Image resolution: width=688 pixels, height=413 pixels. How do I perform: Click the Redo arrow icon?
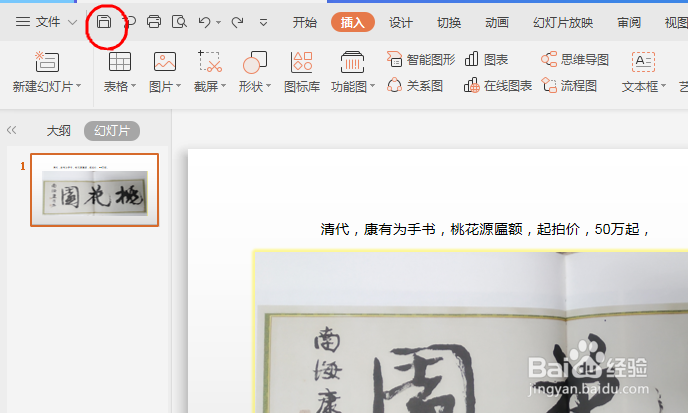[237, 22]
